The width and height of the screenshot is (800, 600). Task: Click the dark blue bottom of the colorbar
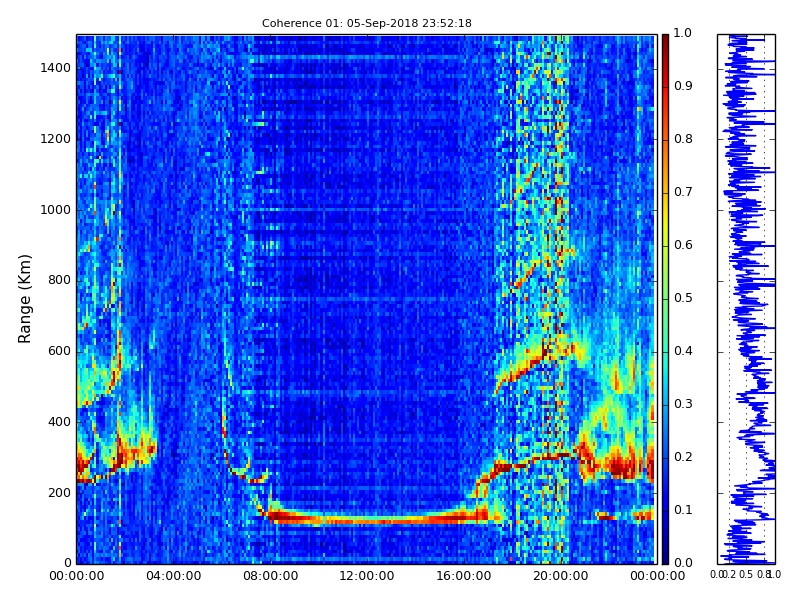665,554
